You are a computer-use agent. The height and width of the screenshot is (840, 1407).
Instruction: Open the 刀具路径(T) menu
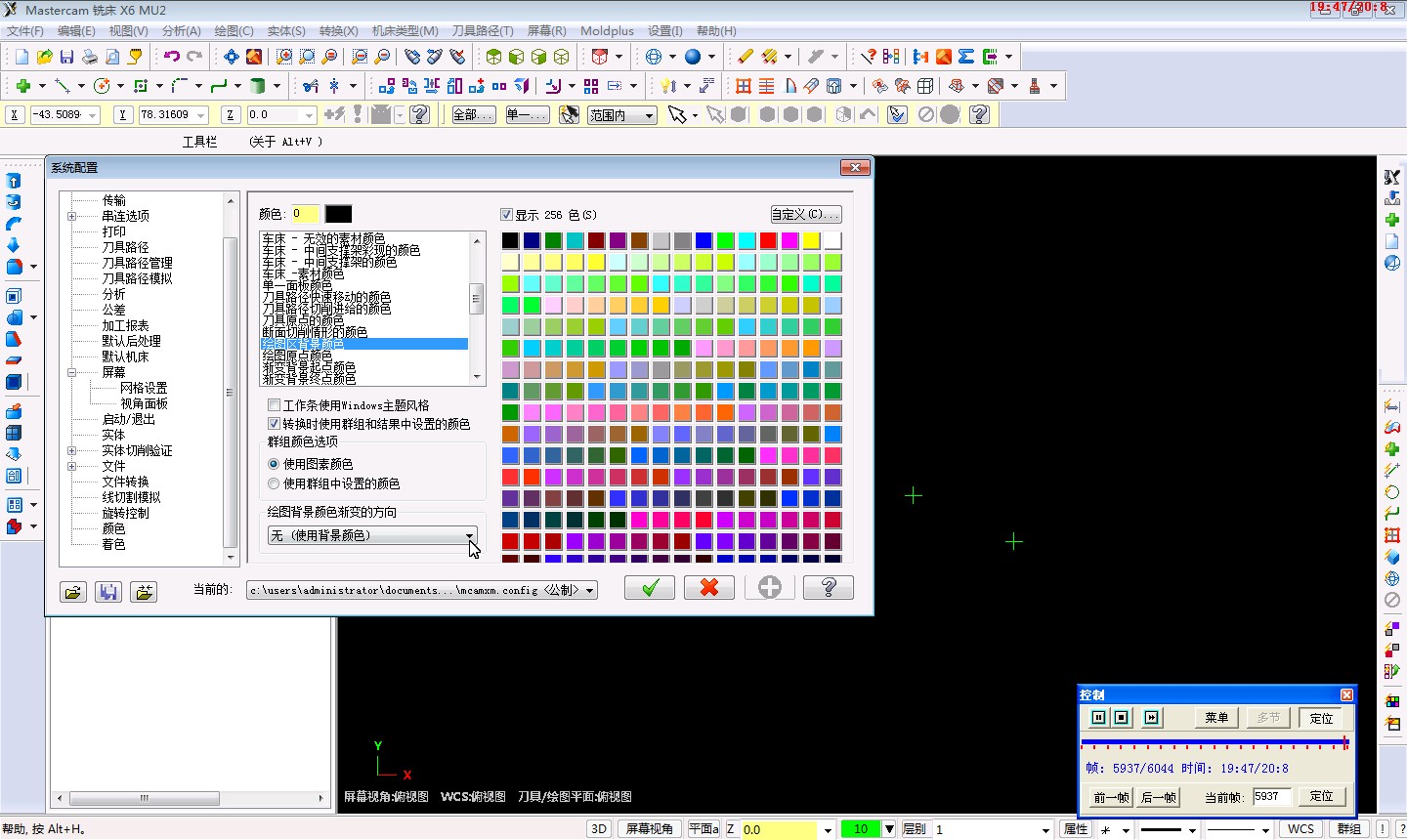pyautogui.click(x=483, y=31)
